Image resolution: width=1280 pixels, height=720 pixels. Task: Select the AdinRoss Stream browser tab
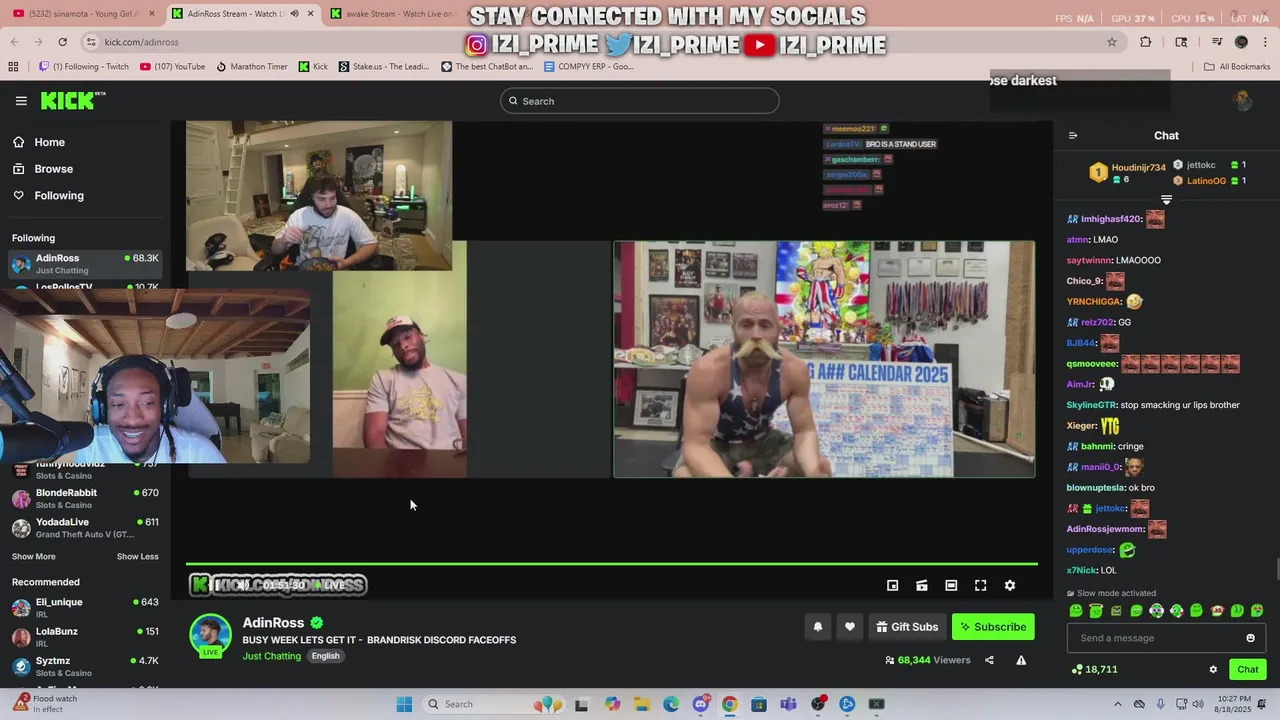pyautogui.click(x=242, y=14)
